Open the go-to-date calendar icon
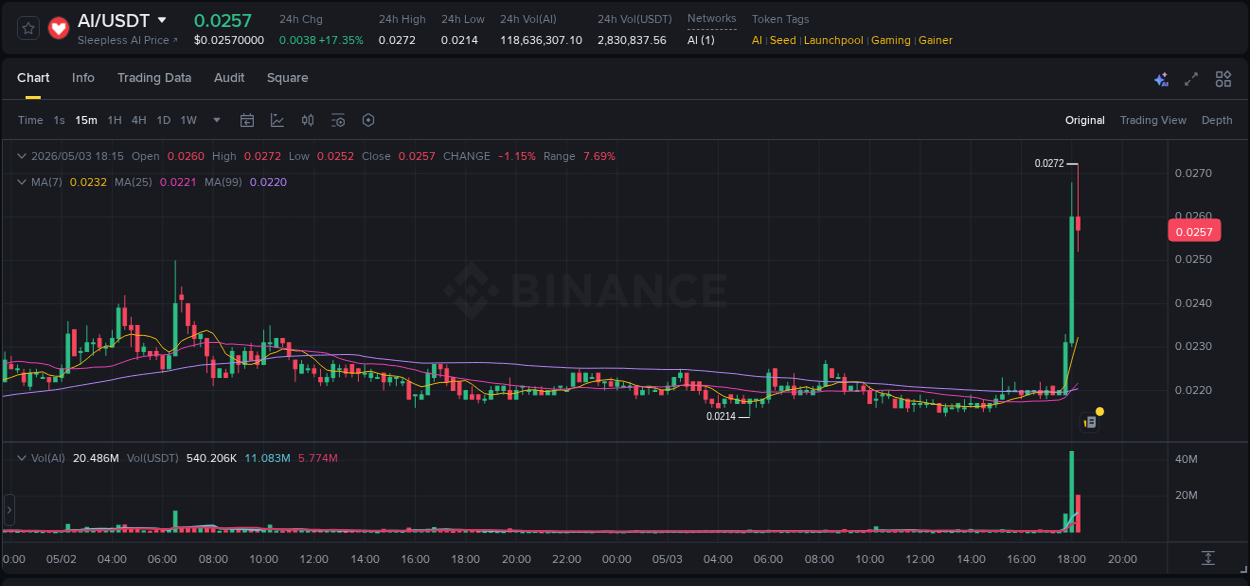Viewport: 1250px width, 586px height. [x=247, y=120]
